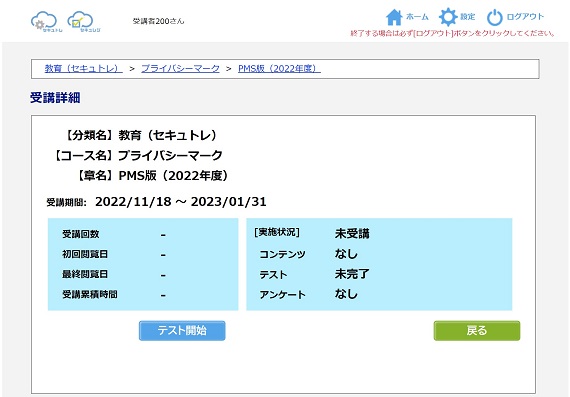Click the ホーム text label
The image size is (570, 397).
(417, 17)
